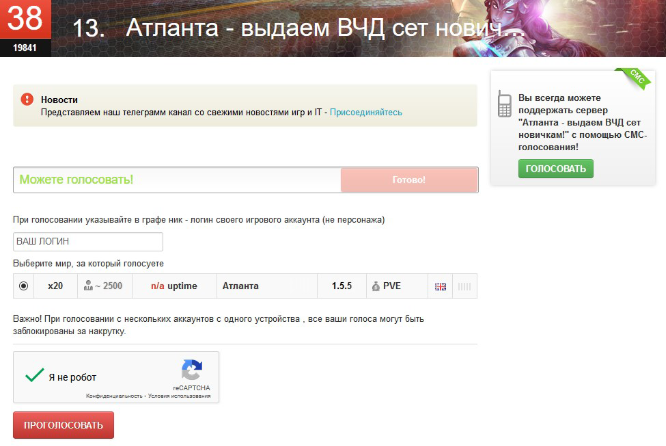Open the Условия использования captcha link
Image resolution: width=666 pixels, height=446 pixels.
[179, 396]
